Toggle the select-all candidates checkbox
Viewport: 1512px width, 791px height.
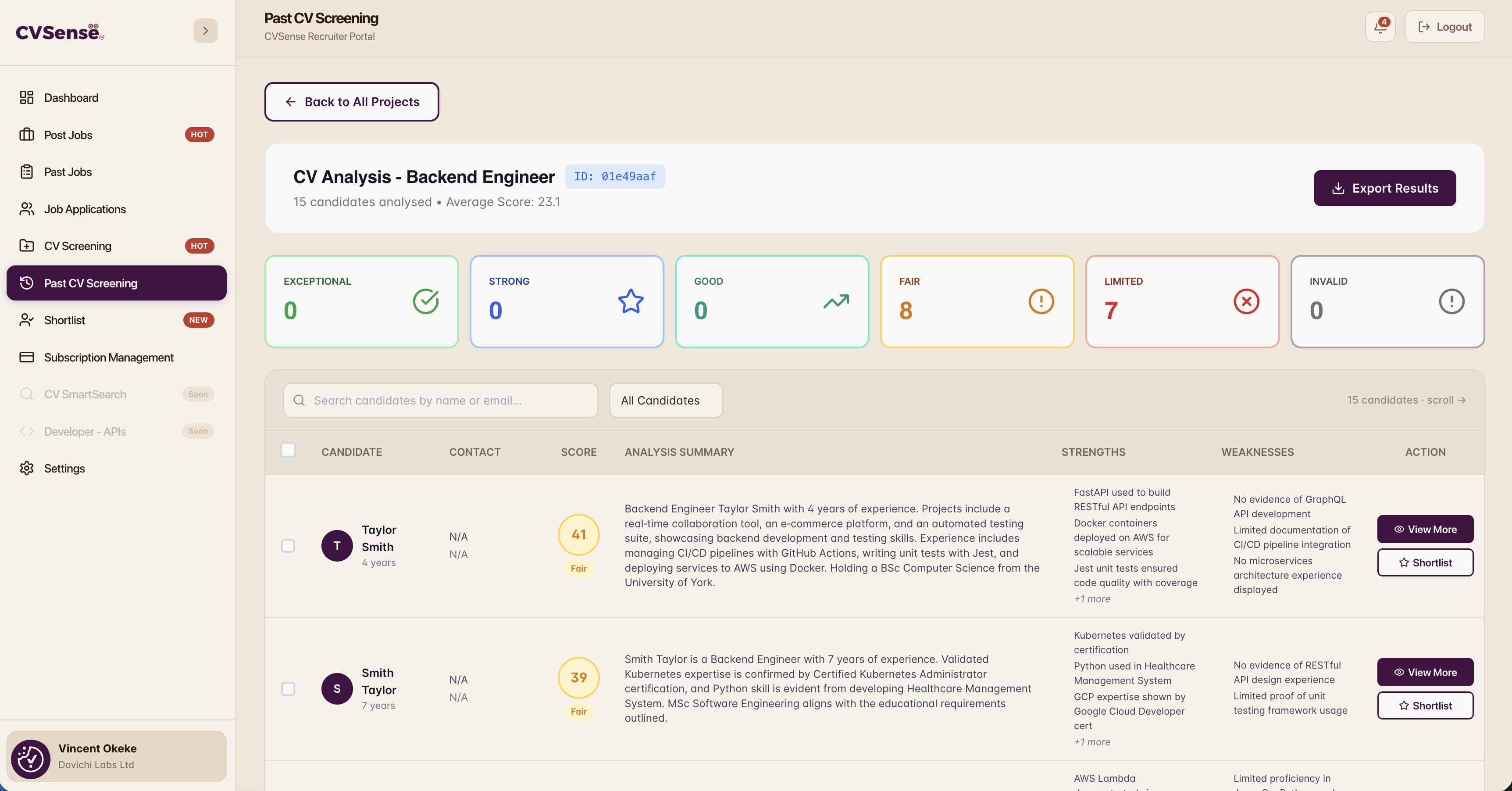tap(288, 450)
